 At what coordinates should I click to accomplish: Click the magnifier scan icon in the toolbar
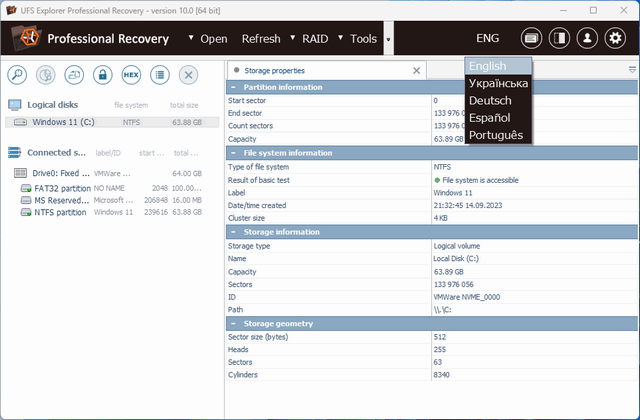[17, 75]
